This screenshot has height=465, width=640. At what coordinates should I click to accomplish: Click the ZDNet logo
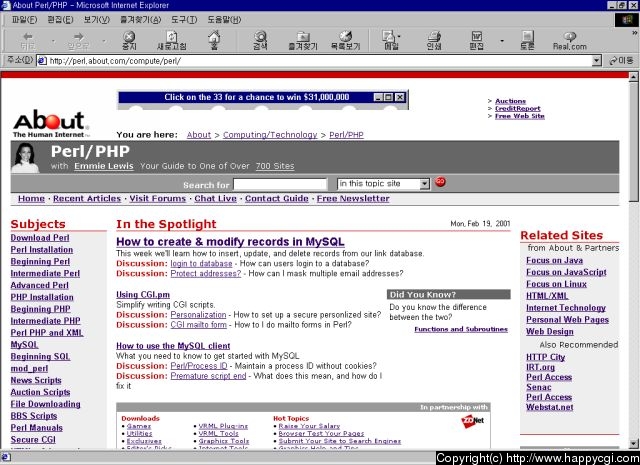click(472, 421)
